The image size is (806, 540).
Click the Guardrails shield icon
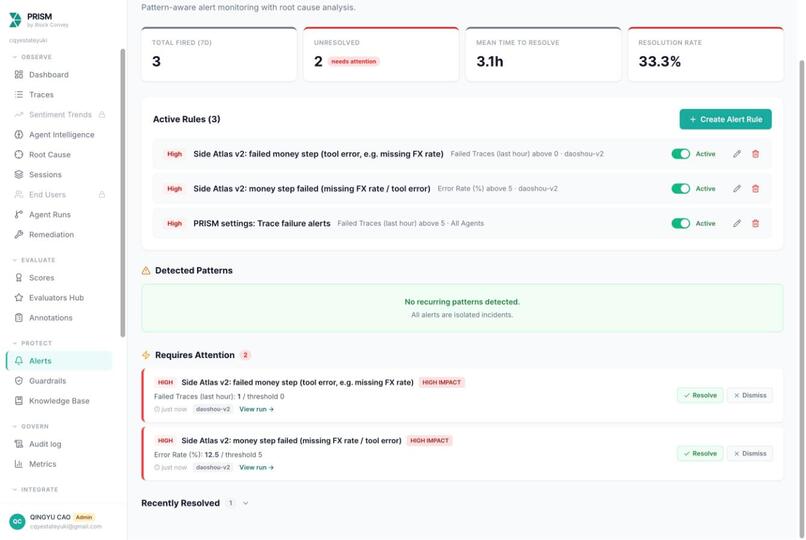19,381
